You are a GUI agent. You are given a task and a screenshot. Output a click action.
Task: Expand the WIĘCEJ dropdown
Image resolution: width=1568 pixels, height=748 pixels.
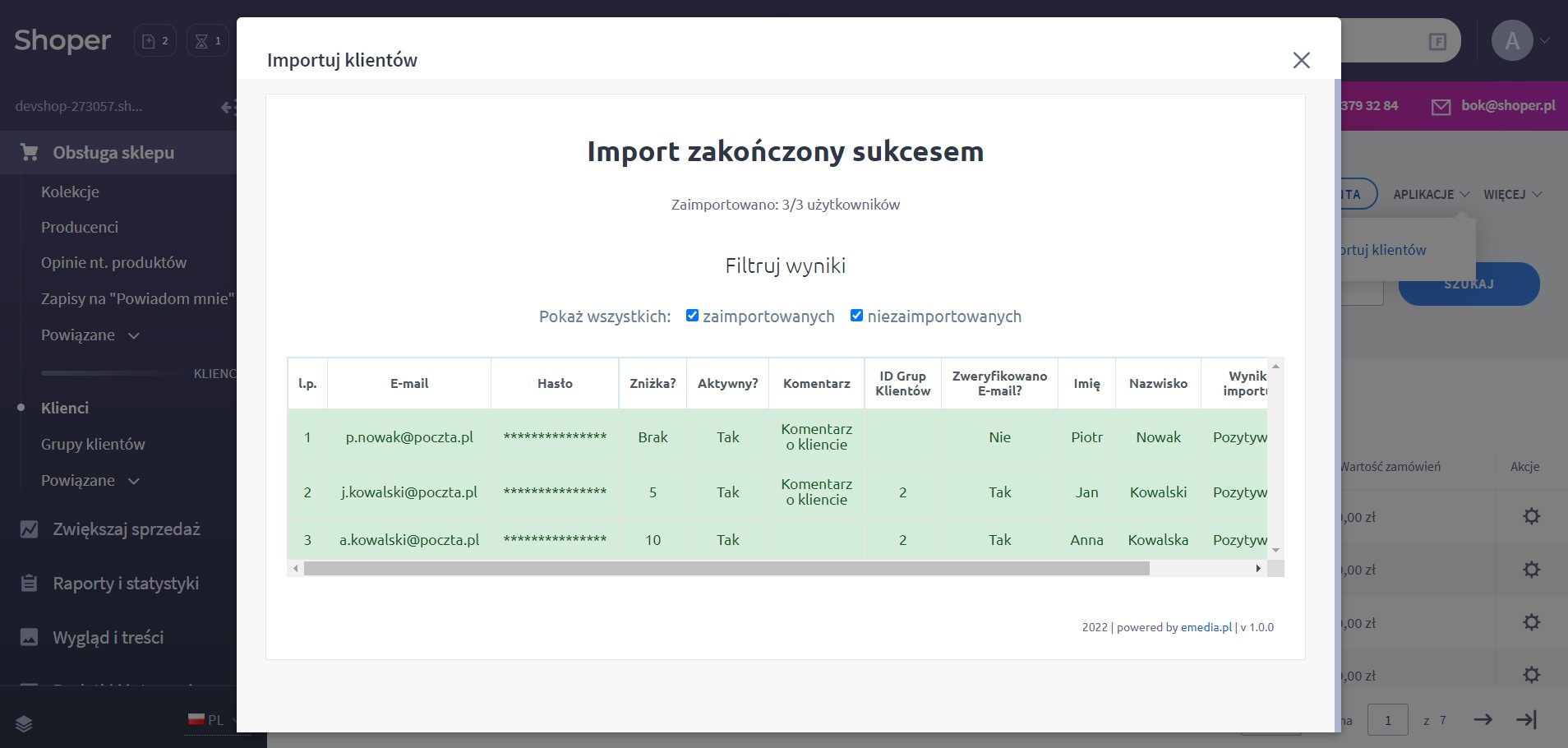1512,195
